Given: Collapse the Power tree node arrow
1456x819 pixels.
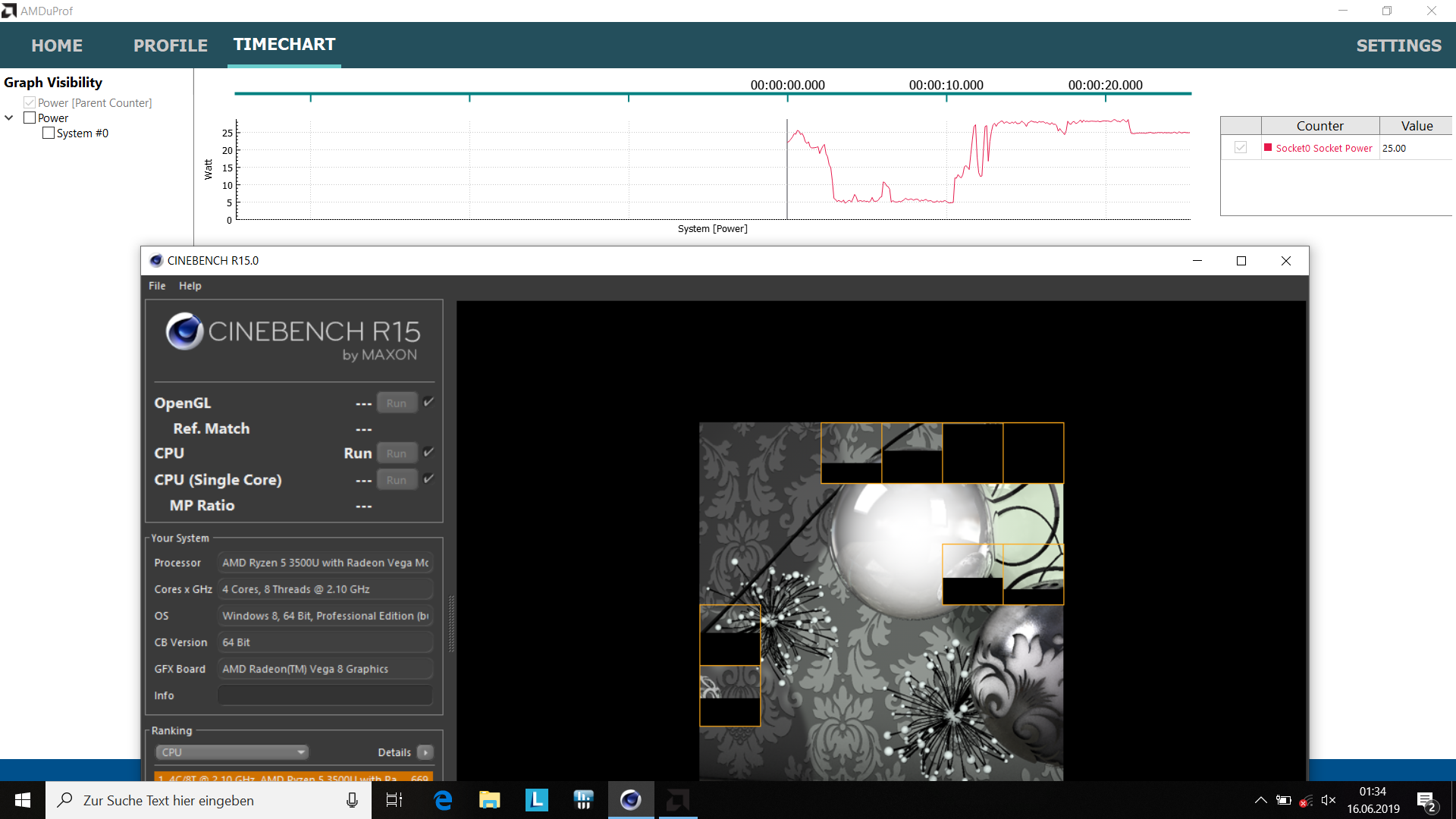Looking at the screenshot, I should (x=9, y=118).
